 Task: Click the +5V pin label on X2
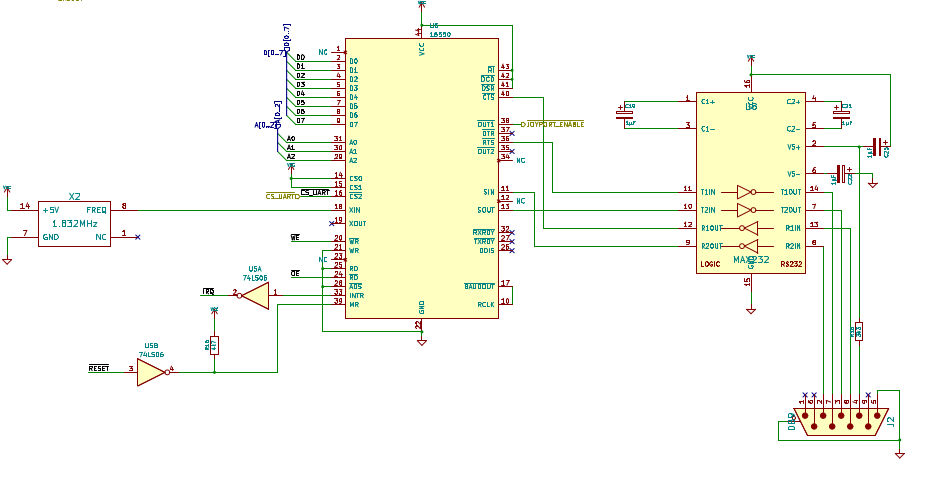point(51,210)
